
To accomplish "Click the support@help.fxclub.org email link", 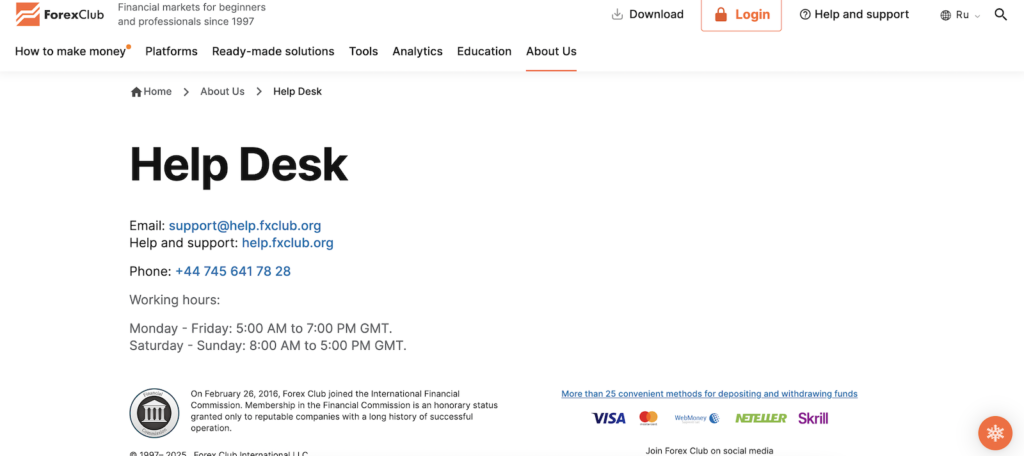I will 245,226.
